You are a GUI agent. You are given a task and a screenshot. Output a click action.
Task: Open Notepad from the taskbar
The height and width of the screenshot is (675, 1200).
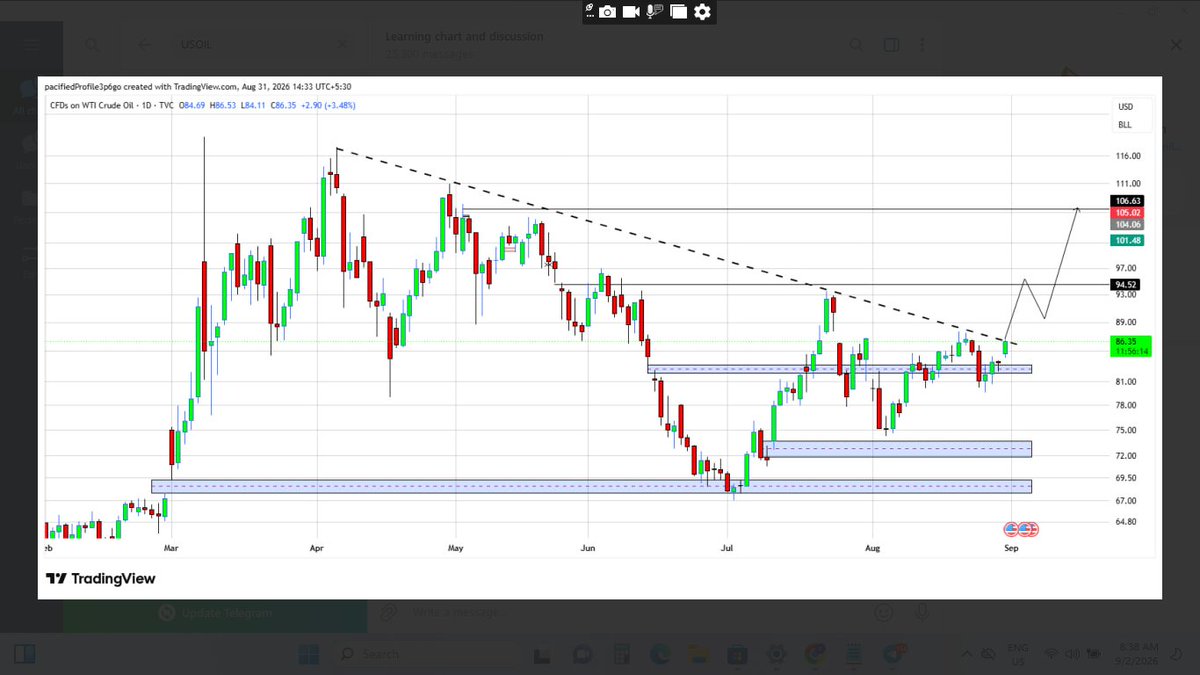(x=853, y=656)
